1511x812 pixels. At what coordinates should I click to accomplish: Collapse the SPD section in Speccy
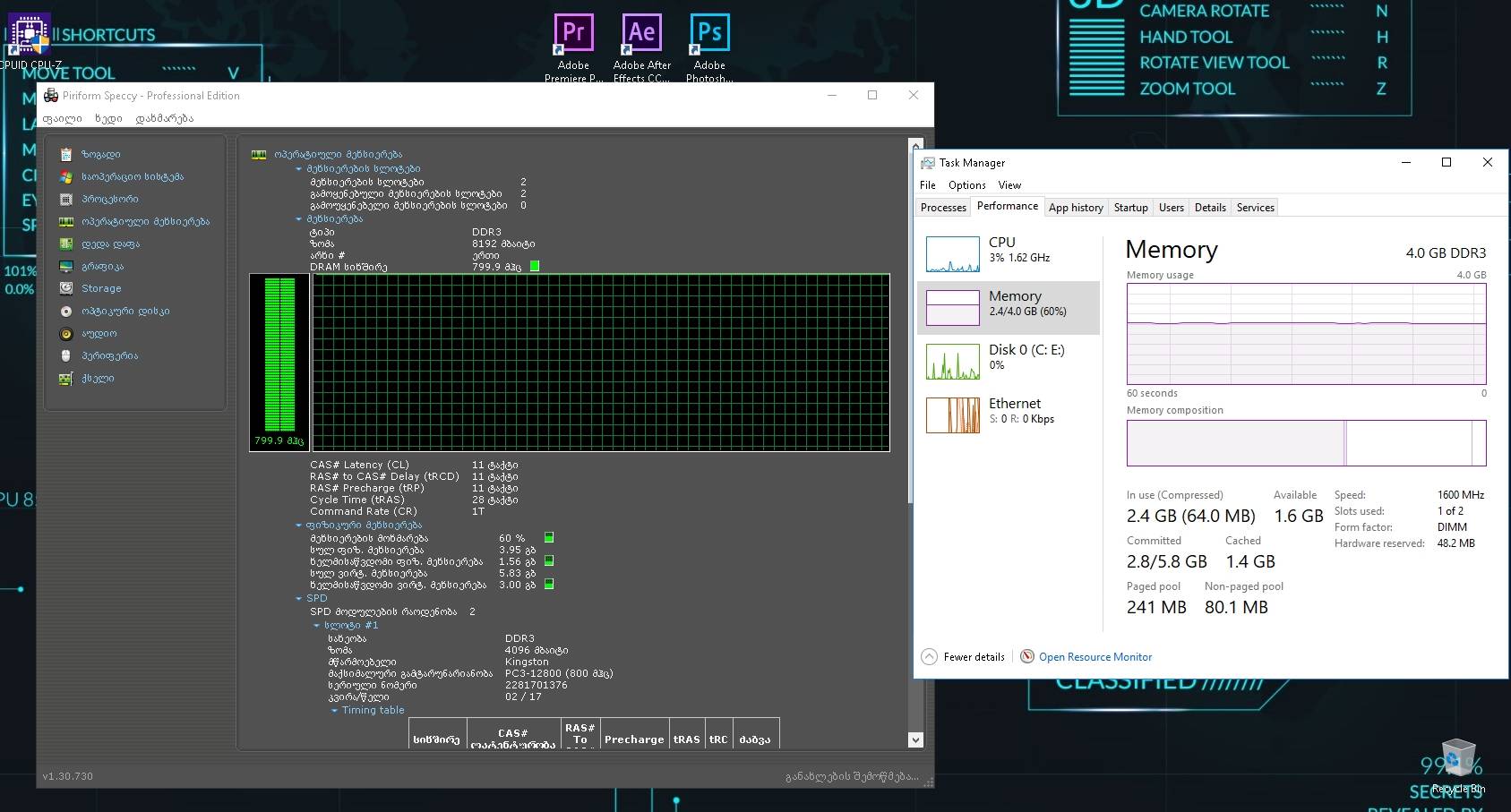coord(299,598)
